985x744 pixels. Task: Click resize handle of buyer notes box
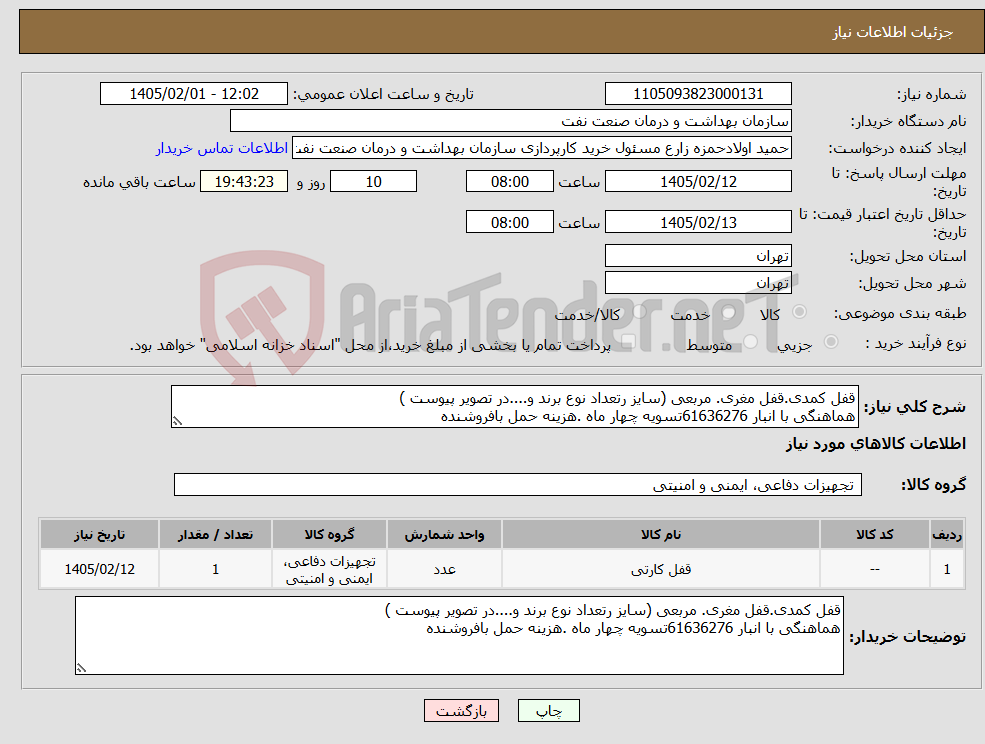point(81,669)
